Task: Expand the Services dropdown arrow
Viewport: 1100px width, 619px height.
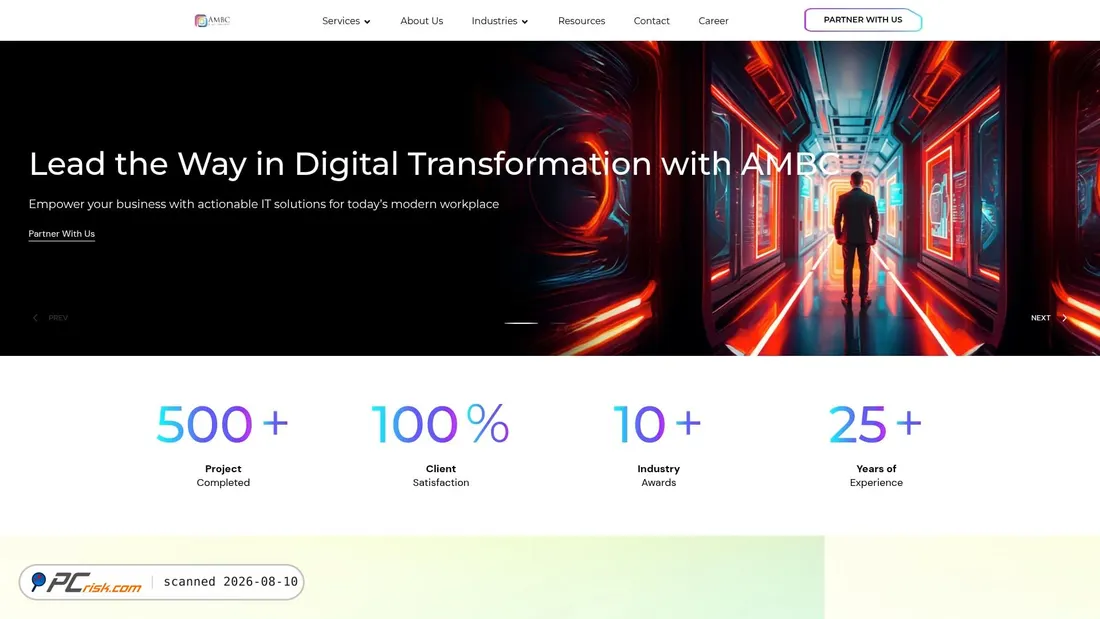Action: (x=367, y=22)
